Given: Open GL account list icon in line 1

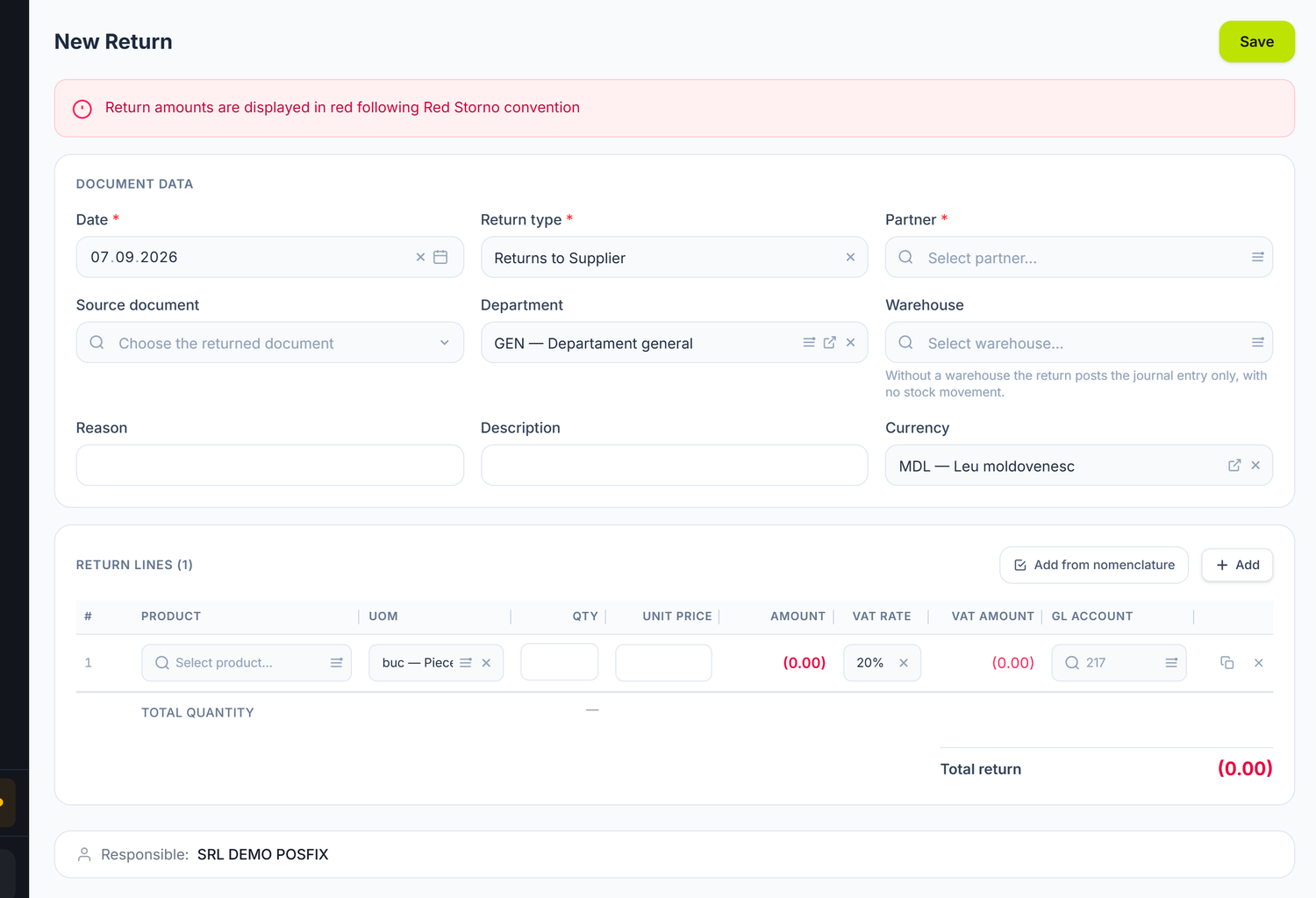Looking at the screenshot, I should coord(1171,663).
